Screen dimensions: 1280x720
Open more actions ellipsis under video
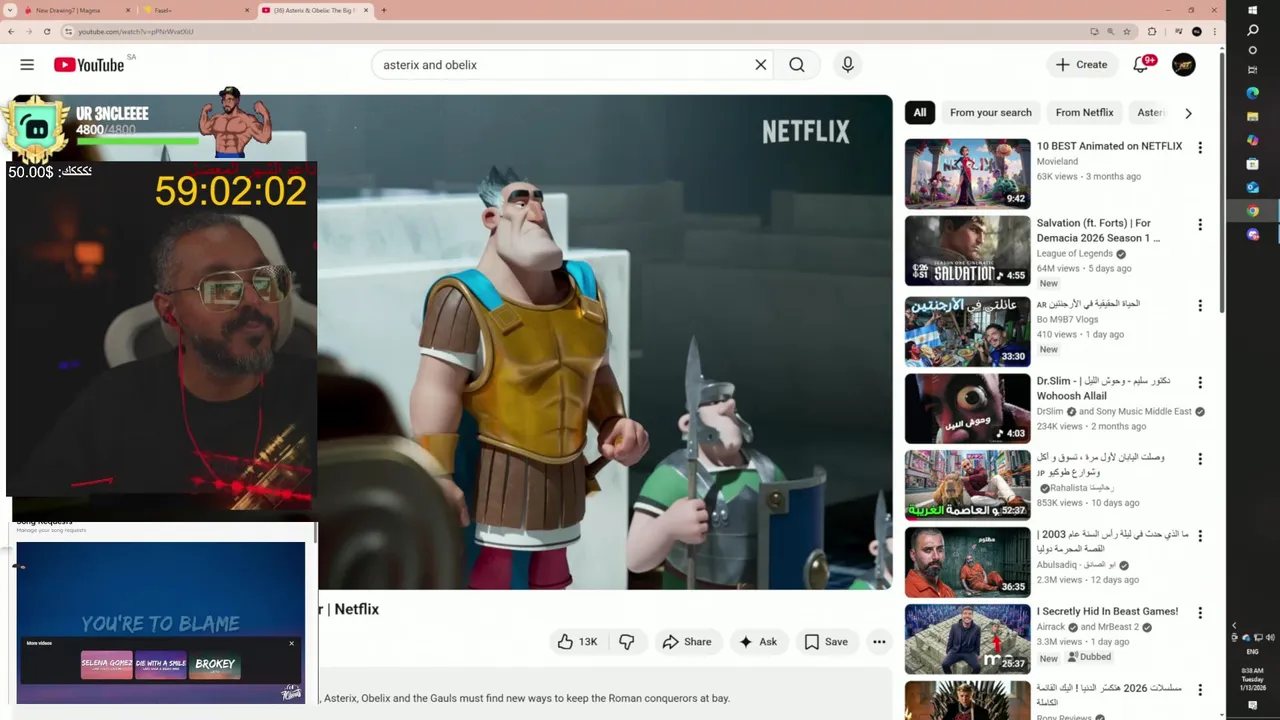879,642
